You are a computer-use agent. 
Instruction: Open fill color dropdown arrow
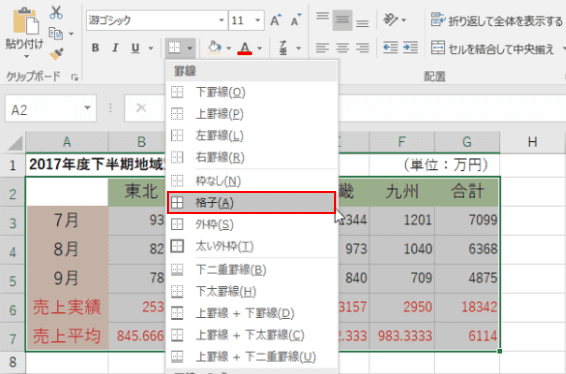tap(228, 48)
